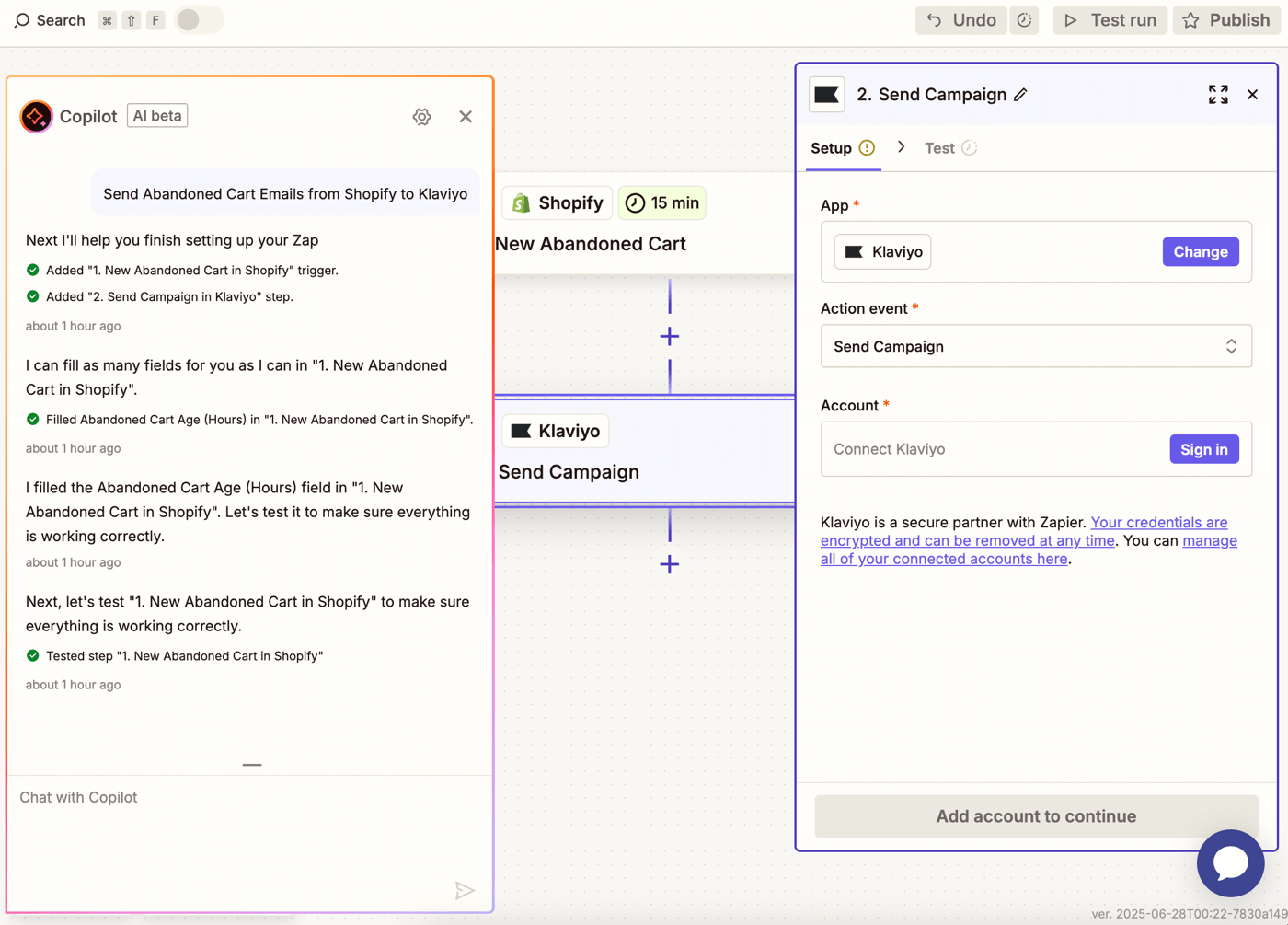Rename step using pencil edit icon
The width and height of the screenshot is (1288, 925).
pos(1020,95)
